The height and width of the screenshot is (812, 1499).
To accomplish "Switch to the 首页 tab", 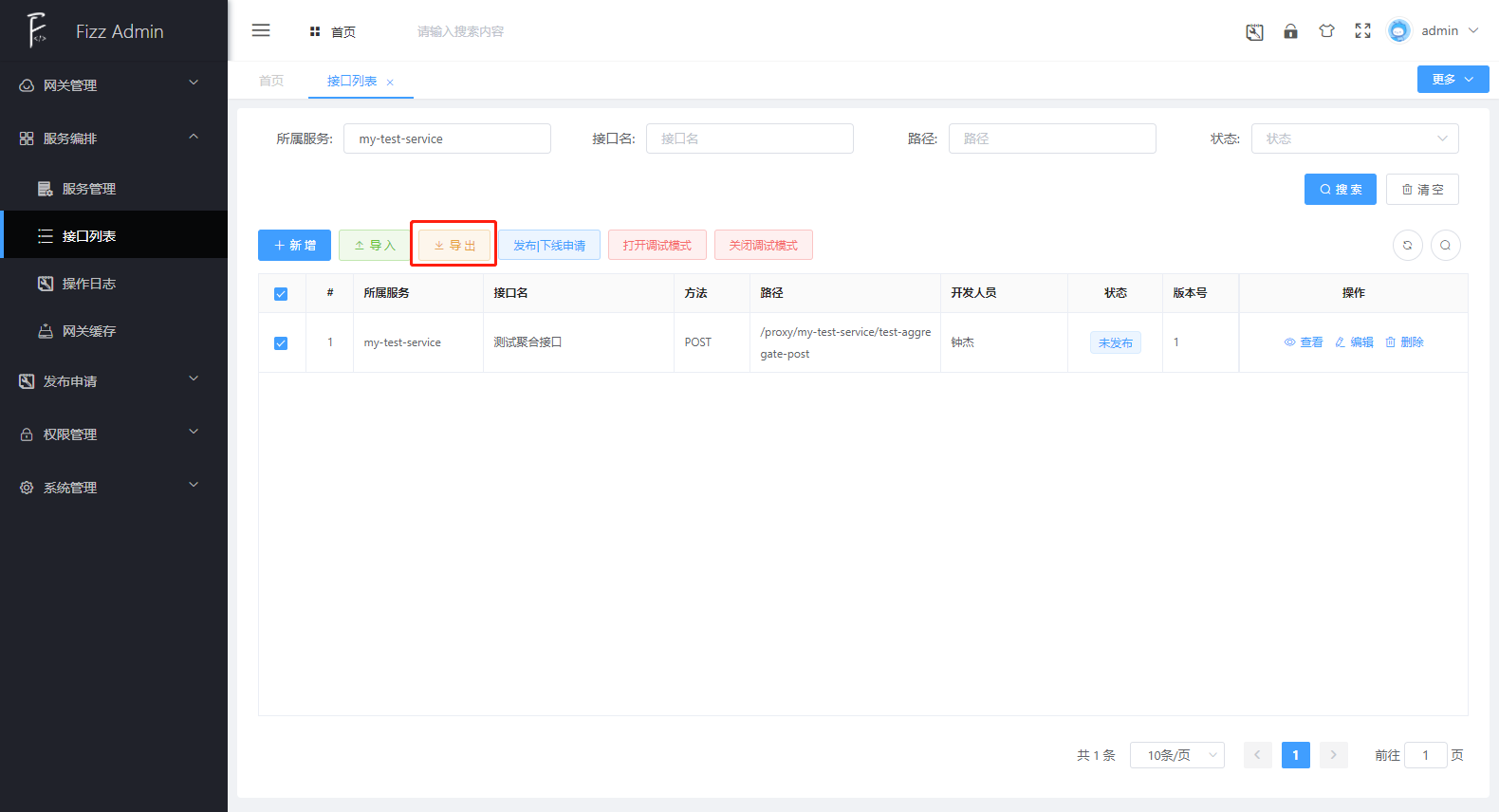I will [271, 81].
